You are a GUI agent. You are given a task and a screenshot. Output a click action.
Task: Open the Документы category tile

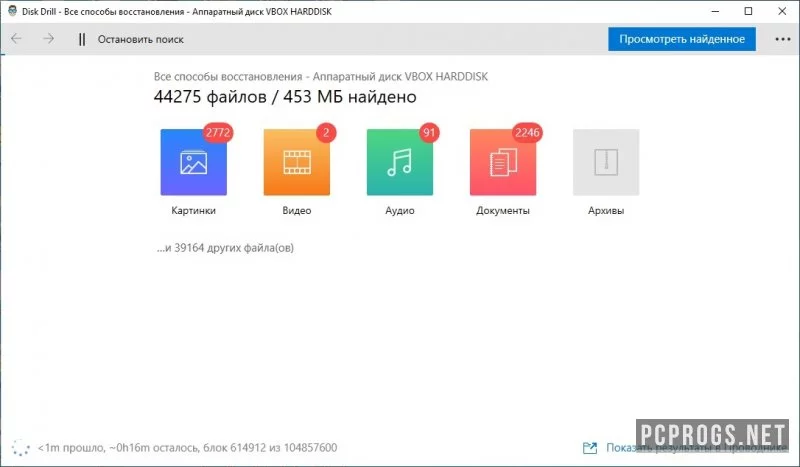tap(503, 162)
